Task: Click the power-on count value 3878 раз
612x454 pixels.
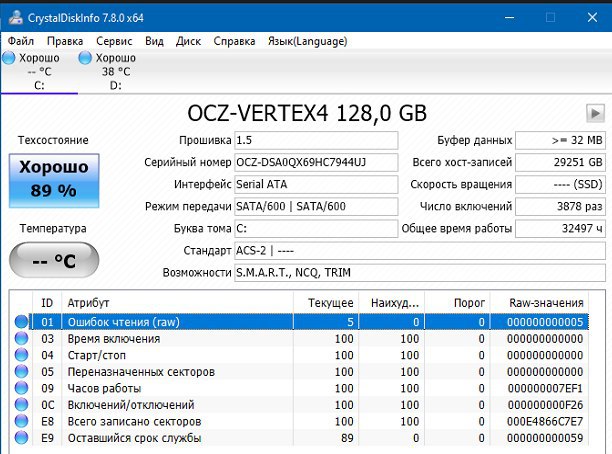Action: [560, 206]
